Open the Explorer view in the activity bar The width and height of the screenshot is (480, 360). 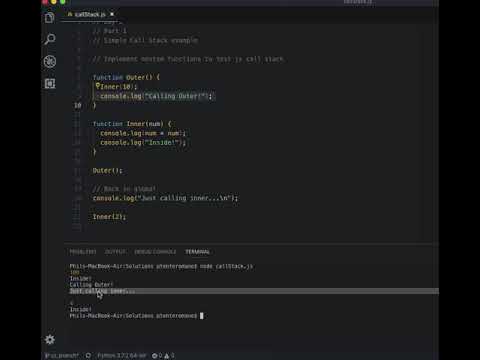49,18
